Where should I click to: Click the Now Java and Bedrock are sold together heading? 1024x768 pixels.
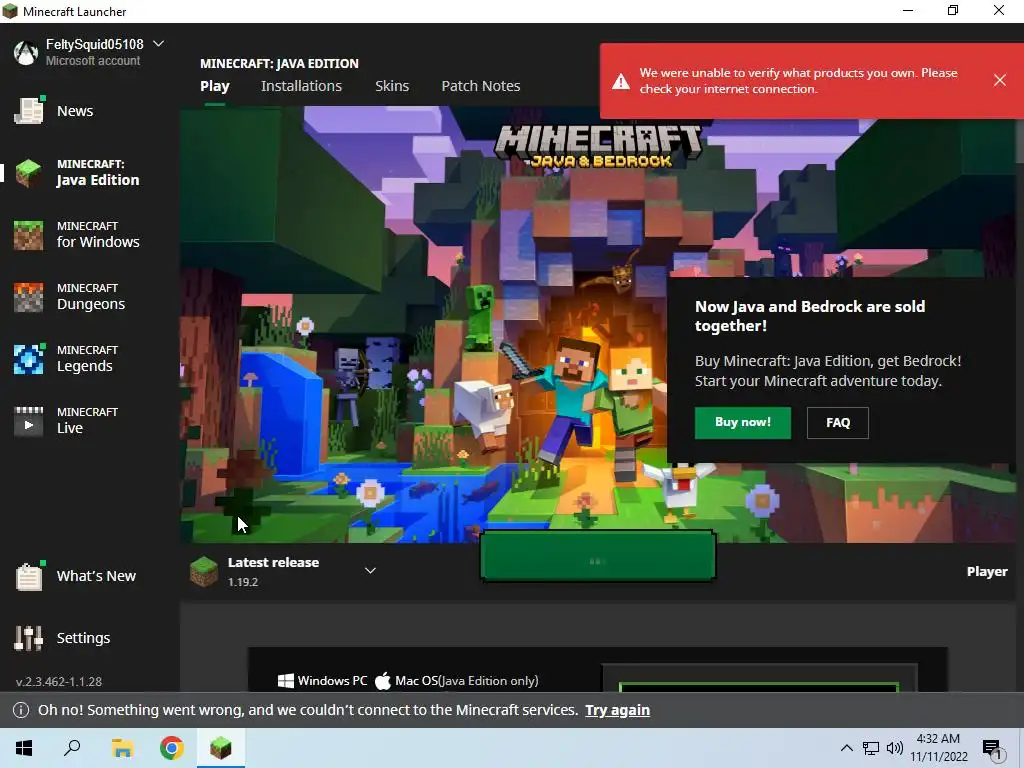click(x=810, y=316)
